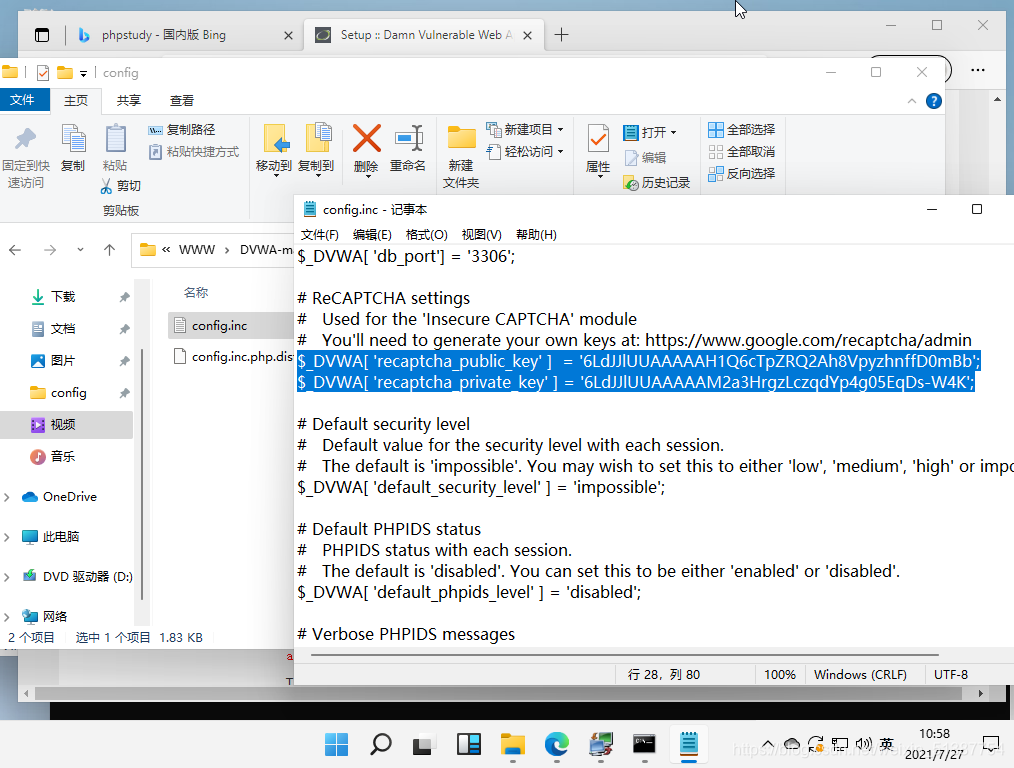Open the Notepad taskbar icon

(x=689, y=744)
